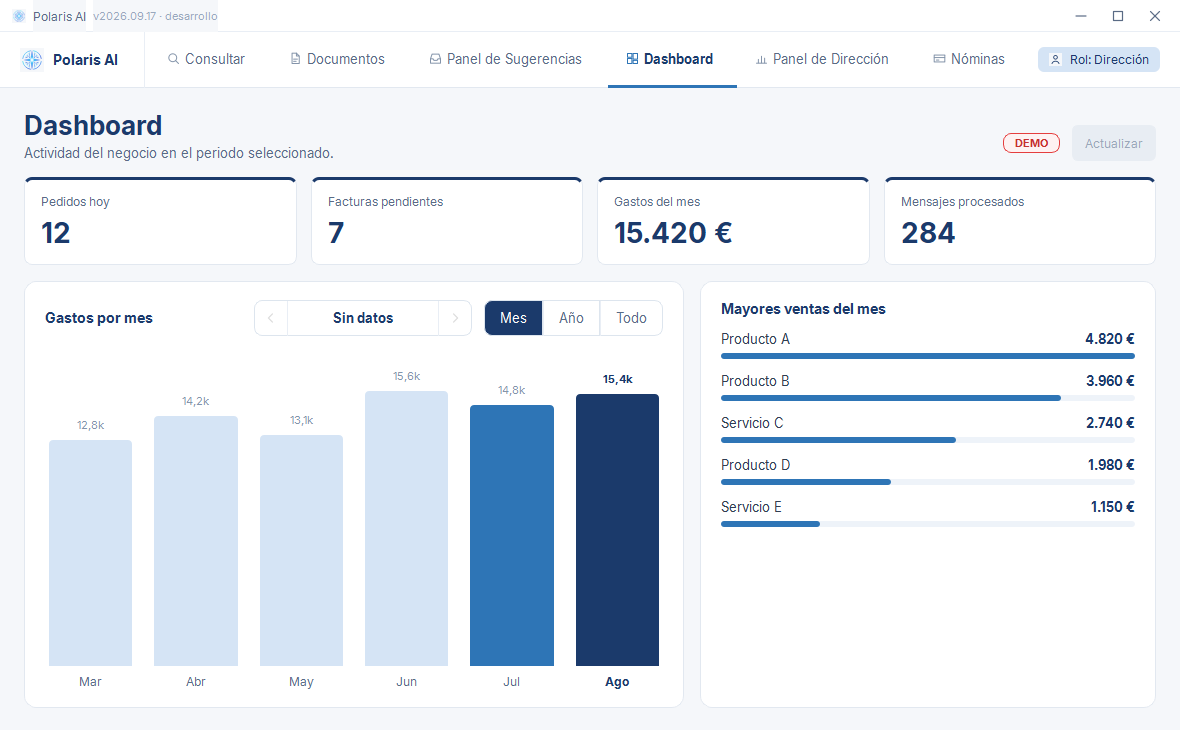Image resolution: width=1180 pixels, height=730 pixels.
Task: Click the Jun bar in the chart
Action: coord(406,528)
